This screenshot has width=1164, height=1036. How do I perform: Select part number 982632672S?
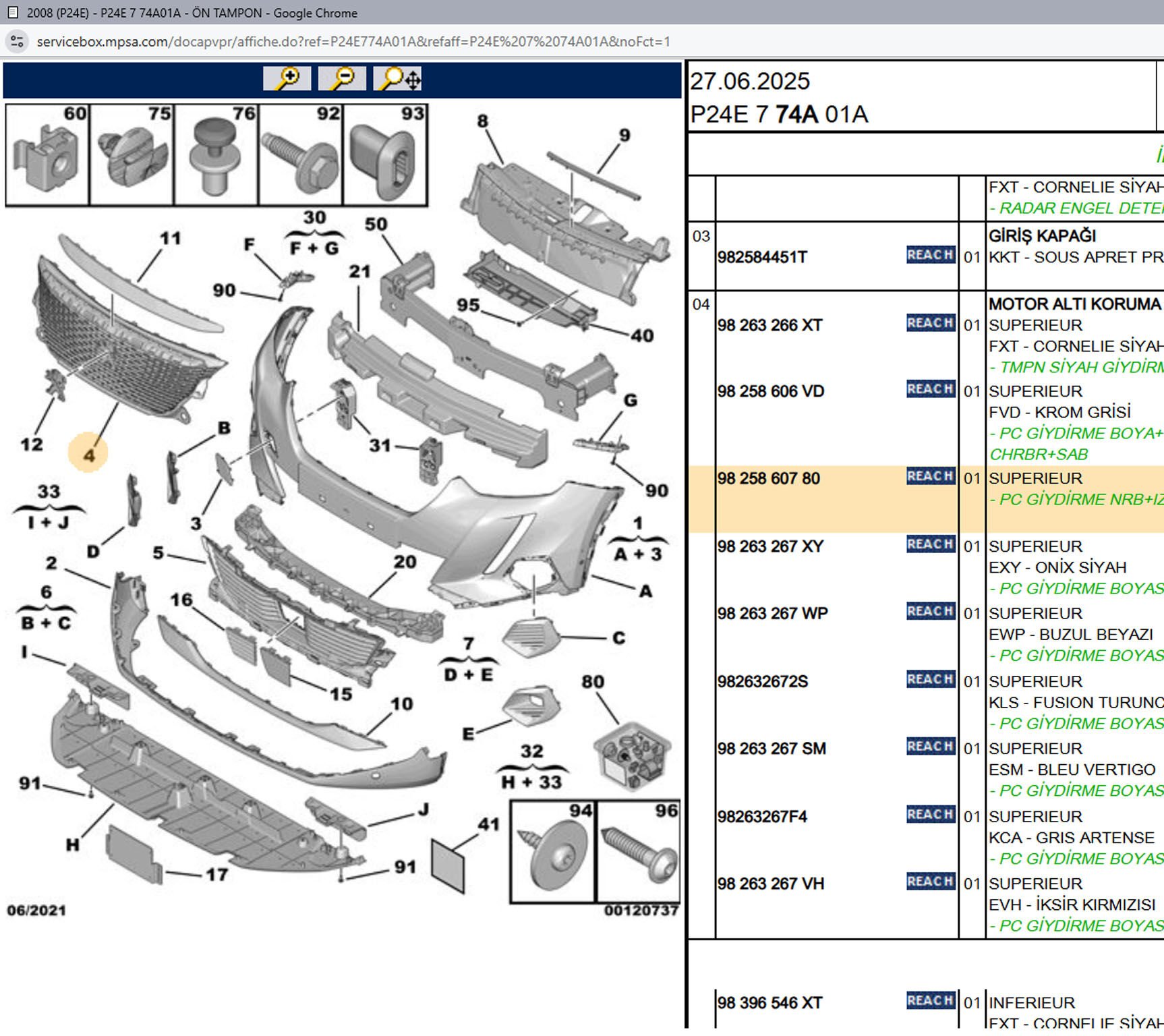762,682
